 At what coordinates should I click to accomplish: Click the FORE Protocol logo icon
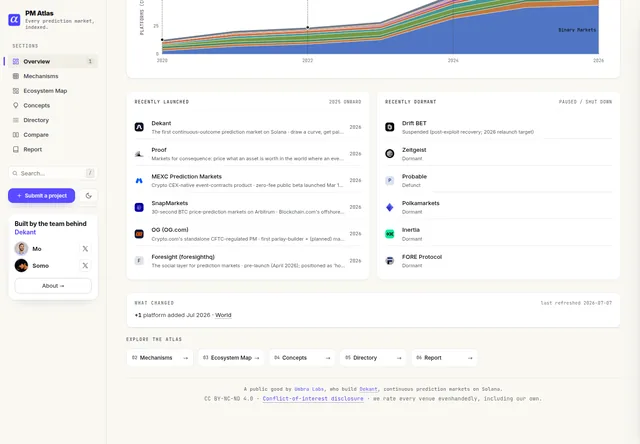coord(390,260)
